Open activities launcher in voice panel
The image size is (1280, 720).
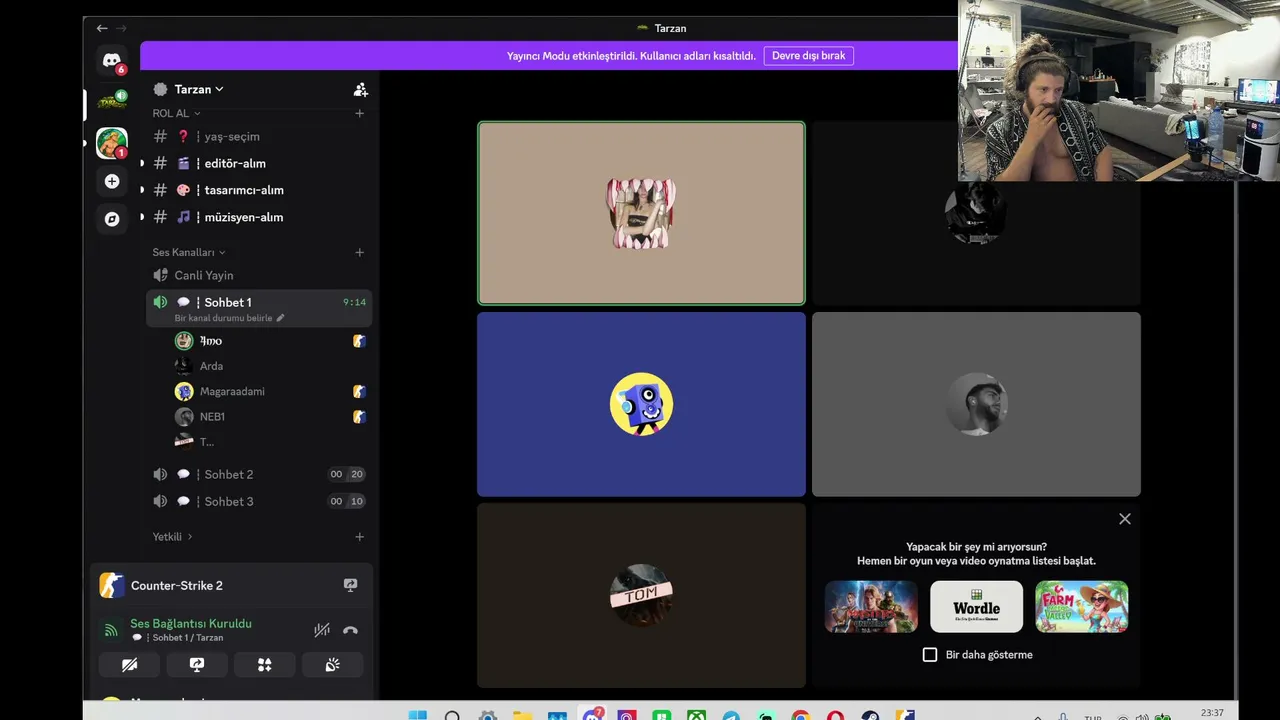pos(265,665)
